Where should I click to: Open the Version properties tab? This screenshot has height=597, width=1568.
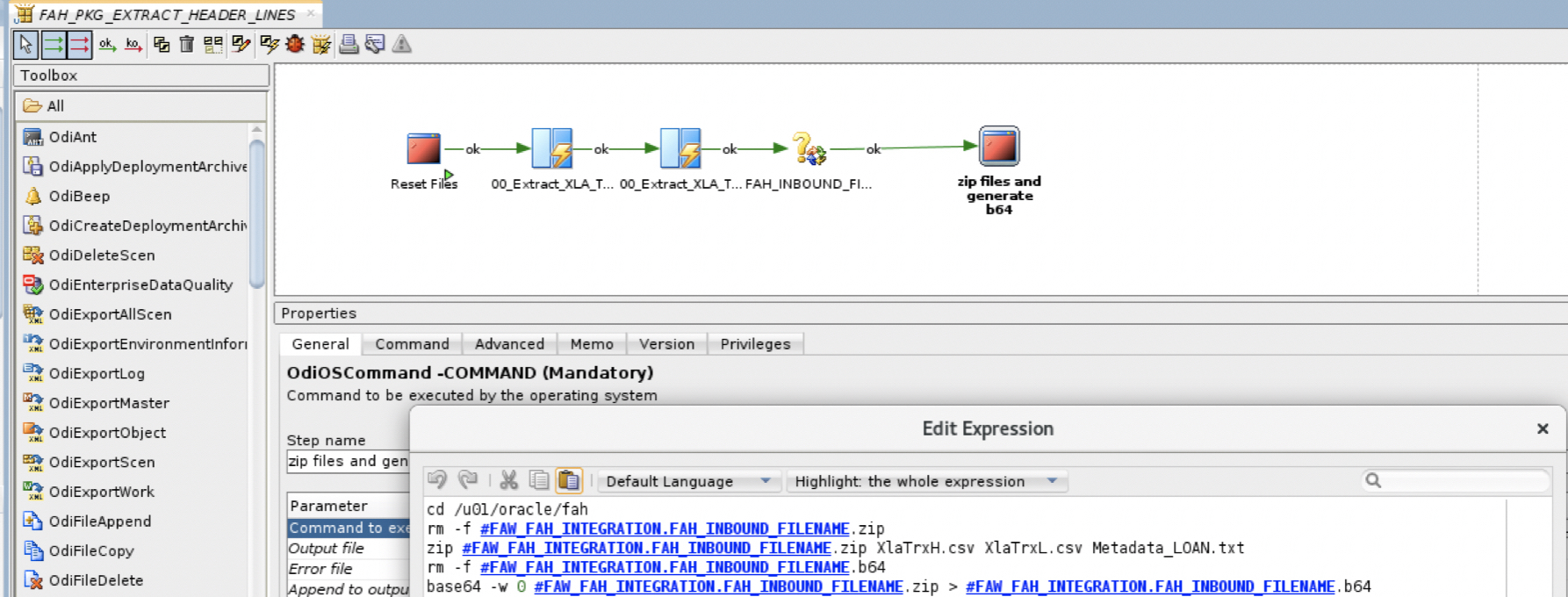pyautogui.click(x=666, y=344)
